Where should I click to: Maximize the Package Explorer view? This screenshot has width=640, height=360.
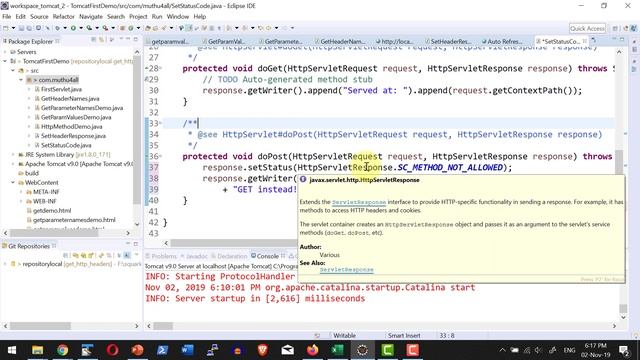click(x=136, y=39)
